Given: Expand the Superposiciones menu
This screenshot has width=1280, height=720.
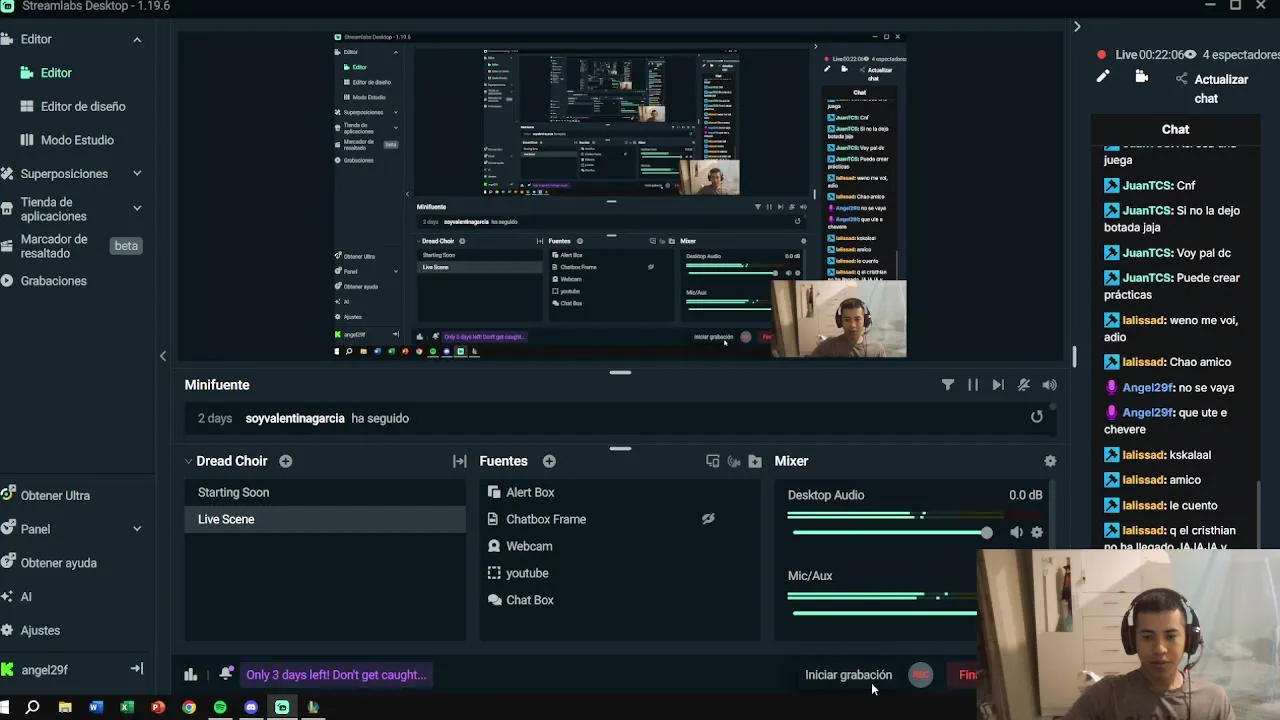Looking at the screenshot, I should point(137,173).
